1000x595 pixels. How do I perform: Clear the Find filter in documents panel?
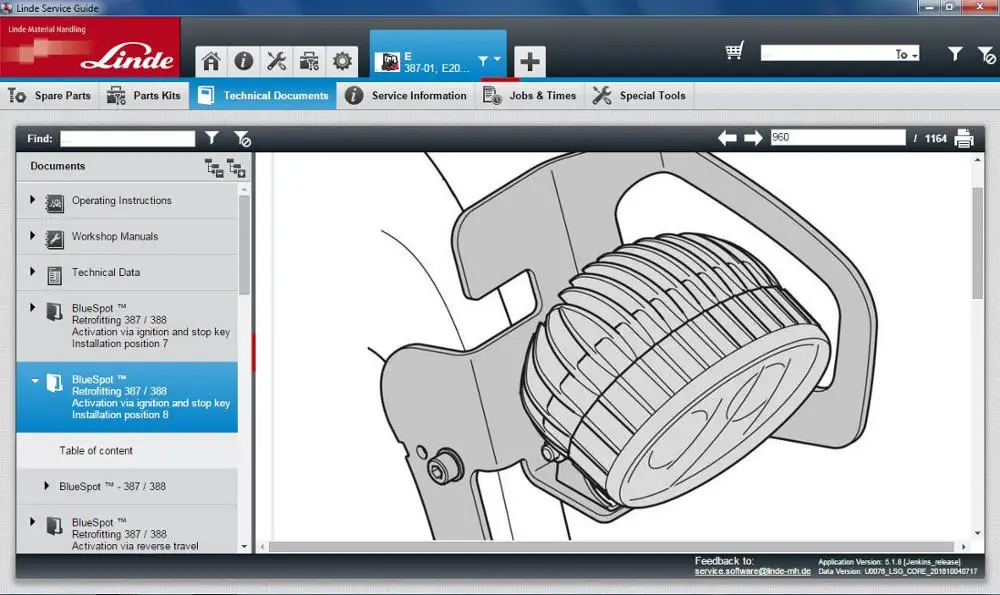242,139
